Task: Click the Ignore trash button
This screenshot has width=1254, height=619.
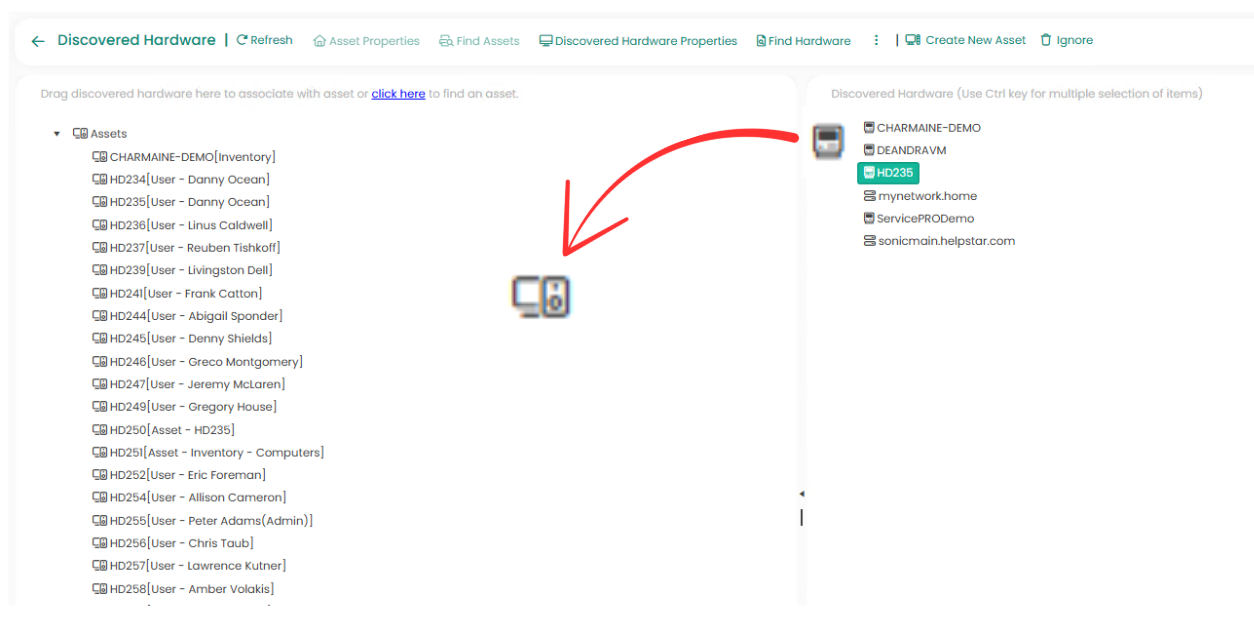Action: pyautogui.click(x=1066, y=41)
